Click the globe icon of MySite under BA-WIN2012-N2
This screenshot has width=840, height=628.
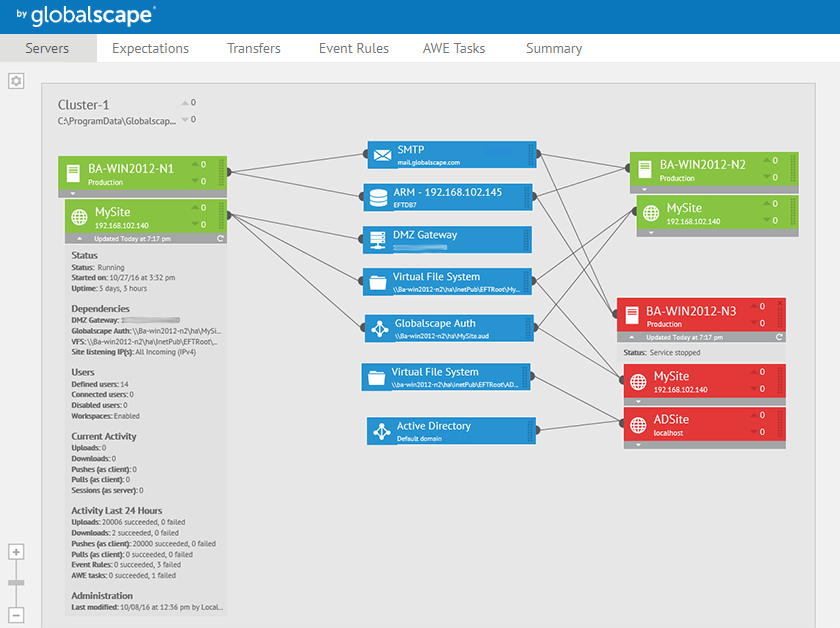point(651,213)
